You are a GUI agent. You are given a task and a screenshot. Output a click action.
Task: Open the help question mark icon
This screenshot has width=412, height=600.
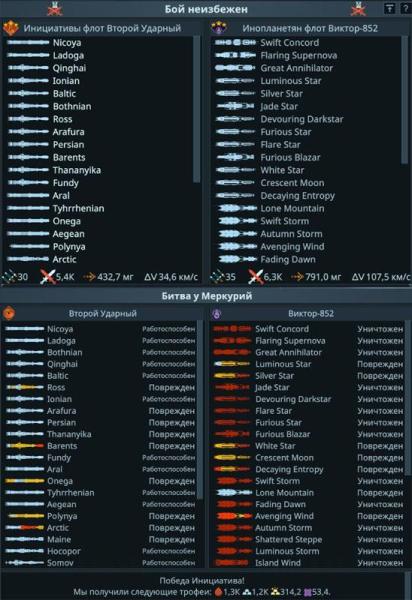[406, 8]
